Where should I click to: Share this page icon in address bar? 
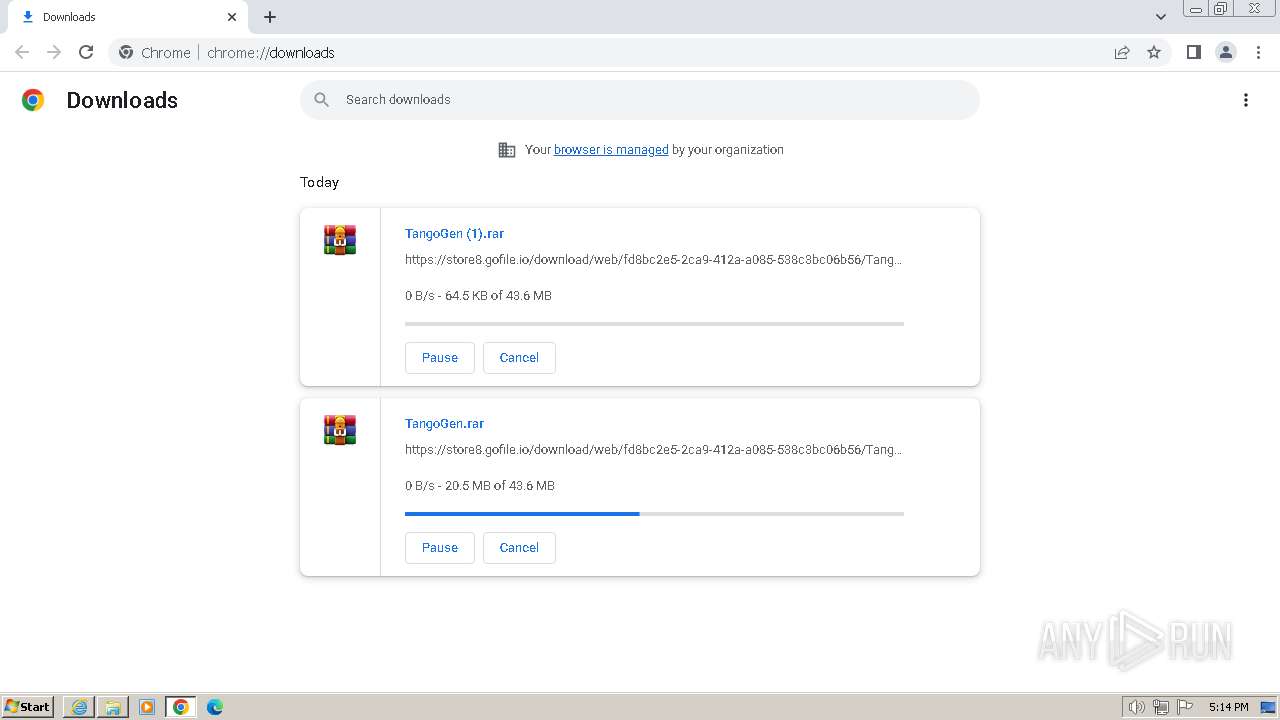[x=1122, y=52]
